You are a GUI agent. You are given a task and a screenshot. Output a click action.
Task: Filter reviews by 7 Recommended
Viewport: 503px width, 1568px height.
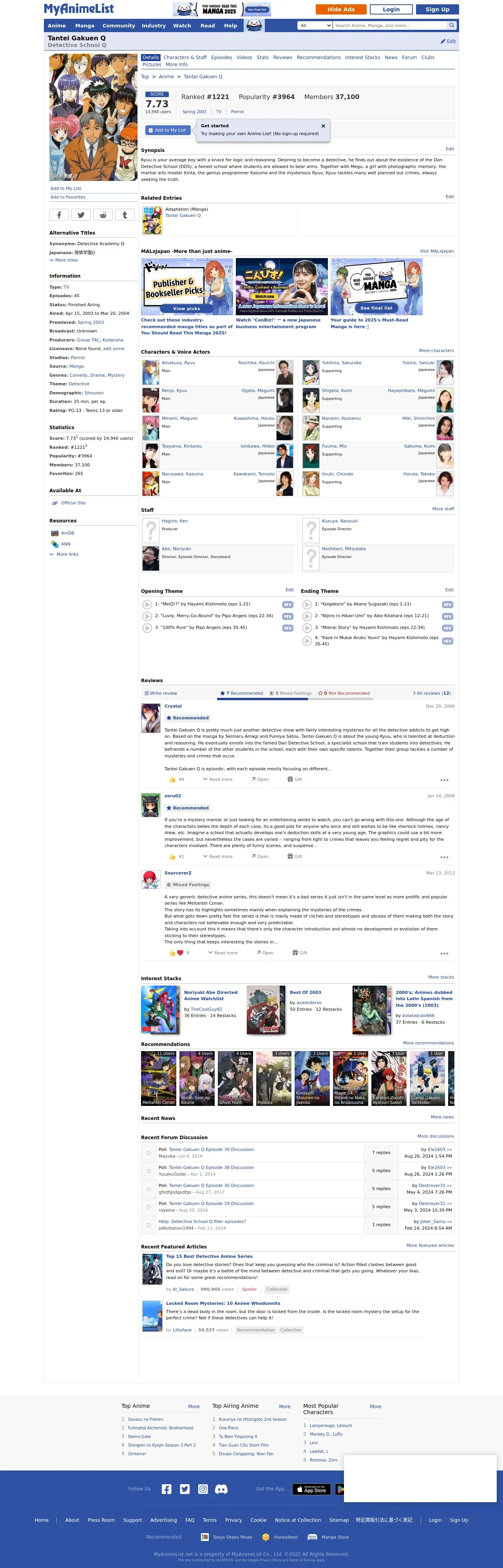(x=242, y=693)
